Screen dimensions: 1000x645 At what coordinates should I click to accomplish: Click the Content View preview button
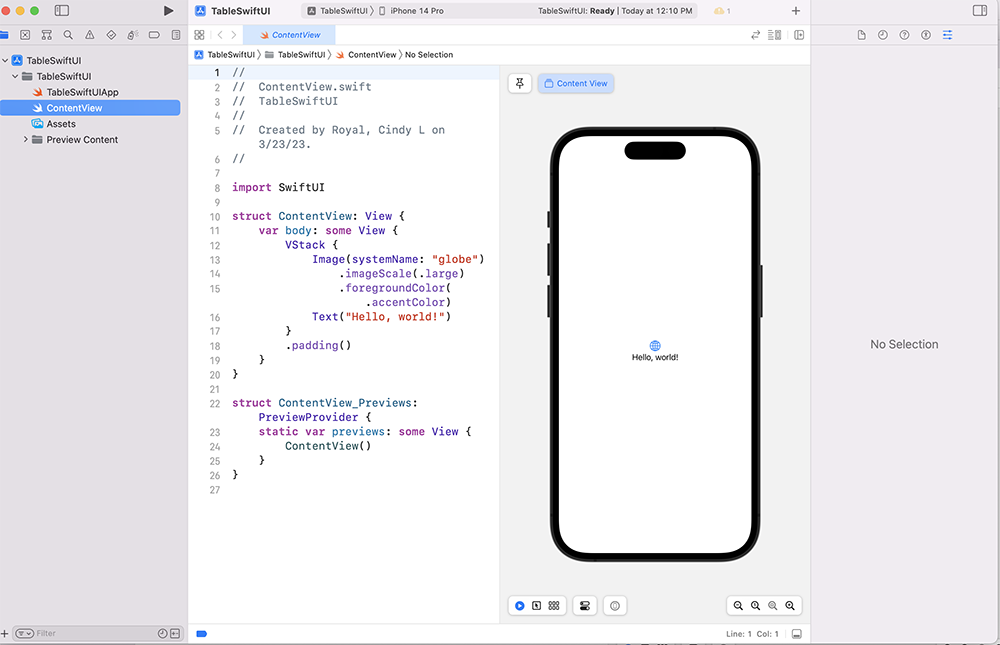tap(576, 83)
